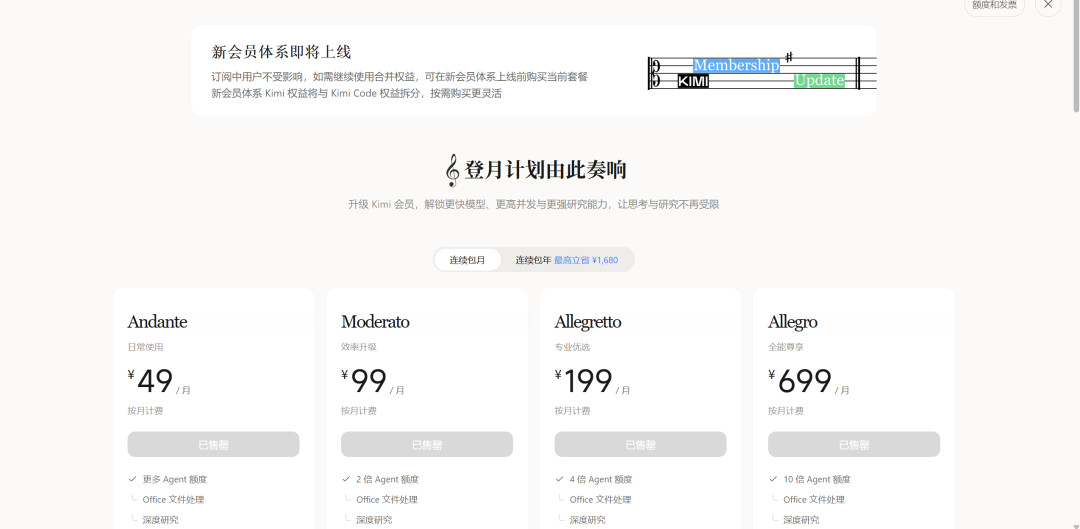Click the 最高立省 ¥1,680 label
This screenshot has width=1080, height=529.
(585, 260)
